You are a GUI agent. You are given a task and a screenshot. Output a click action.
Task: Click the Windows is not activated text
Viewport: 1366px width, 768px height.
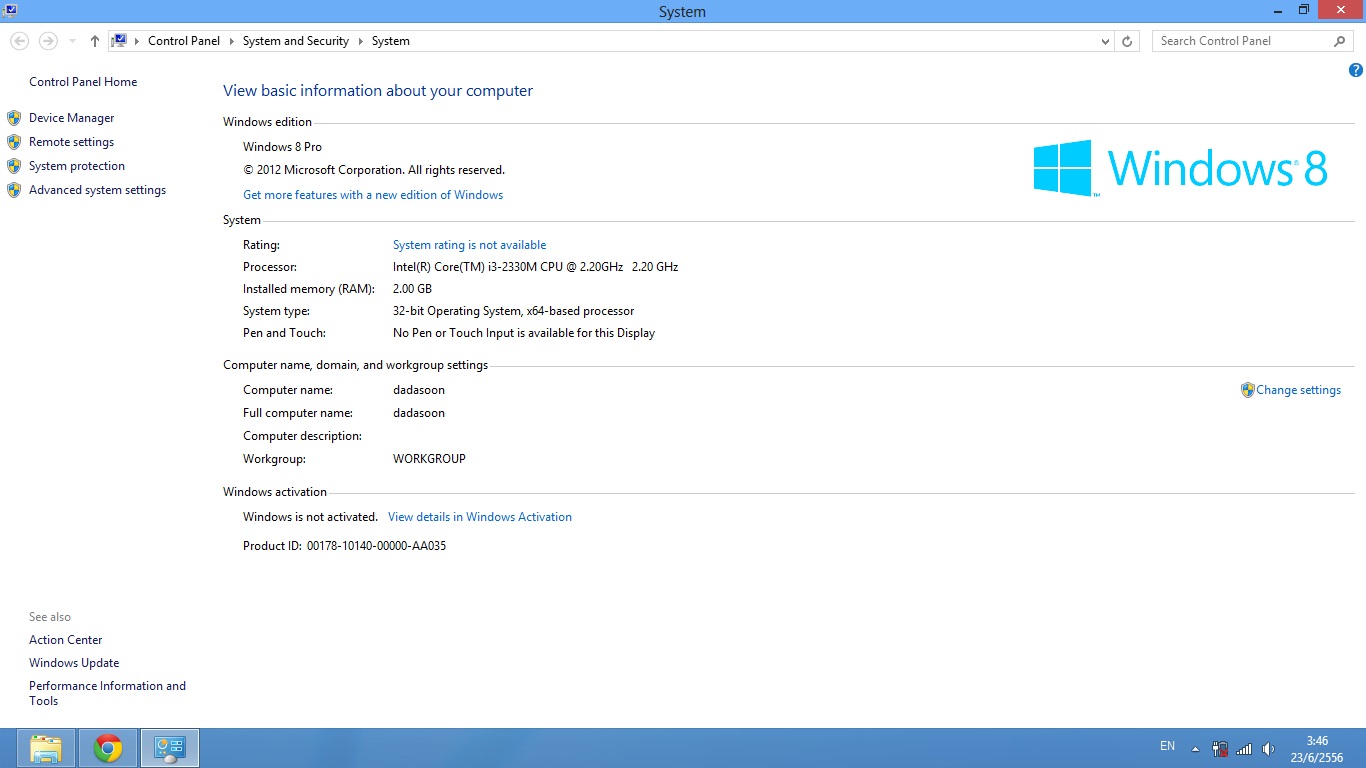[310, 517]
